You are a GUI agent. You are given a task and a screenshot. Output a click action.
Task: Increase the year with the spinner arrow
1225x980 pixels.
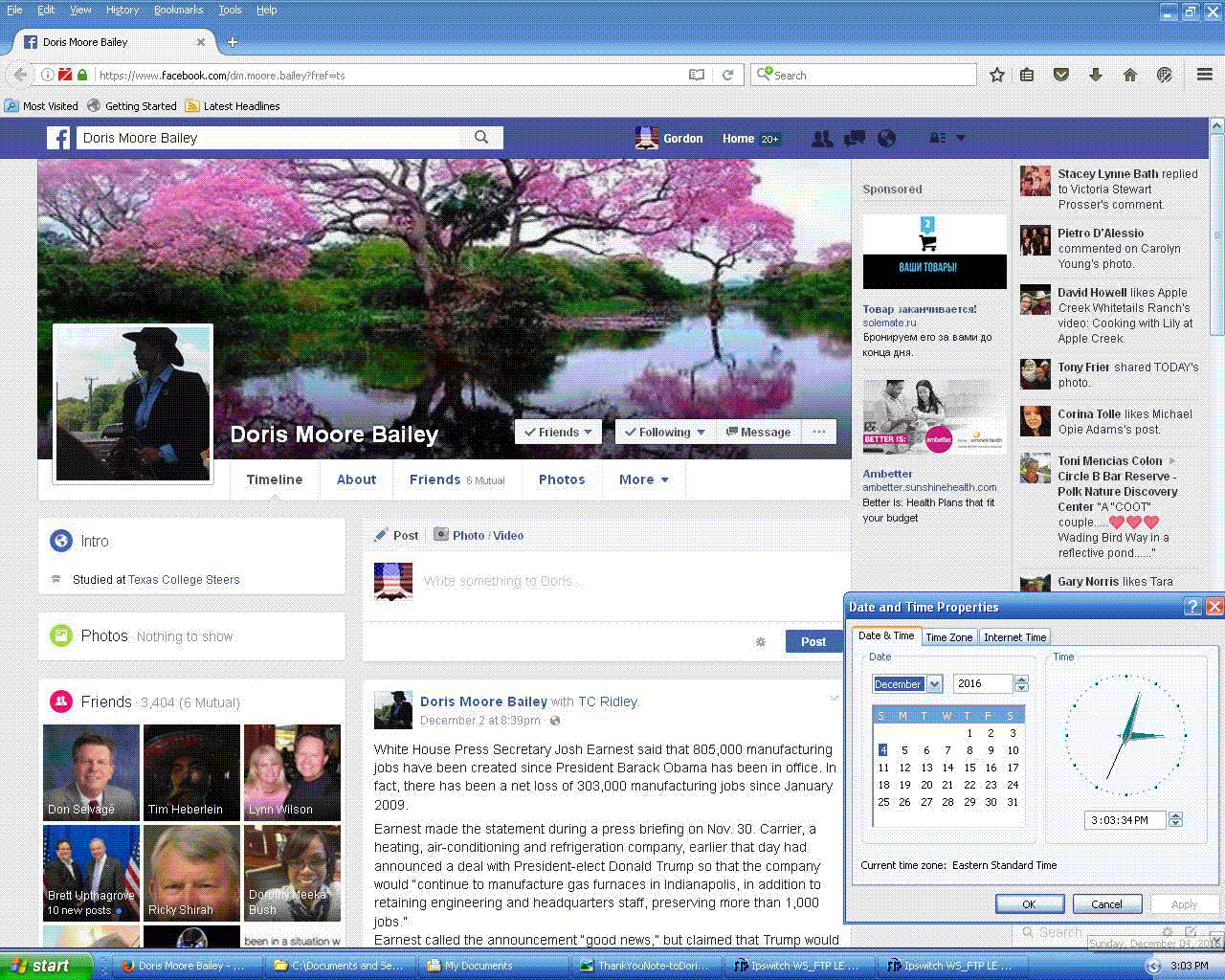[1021, 679]
